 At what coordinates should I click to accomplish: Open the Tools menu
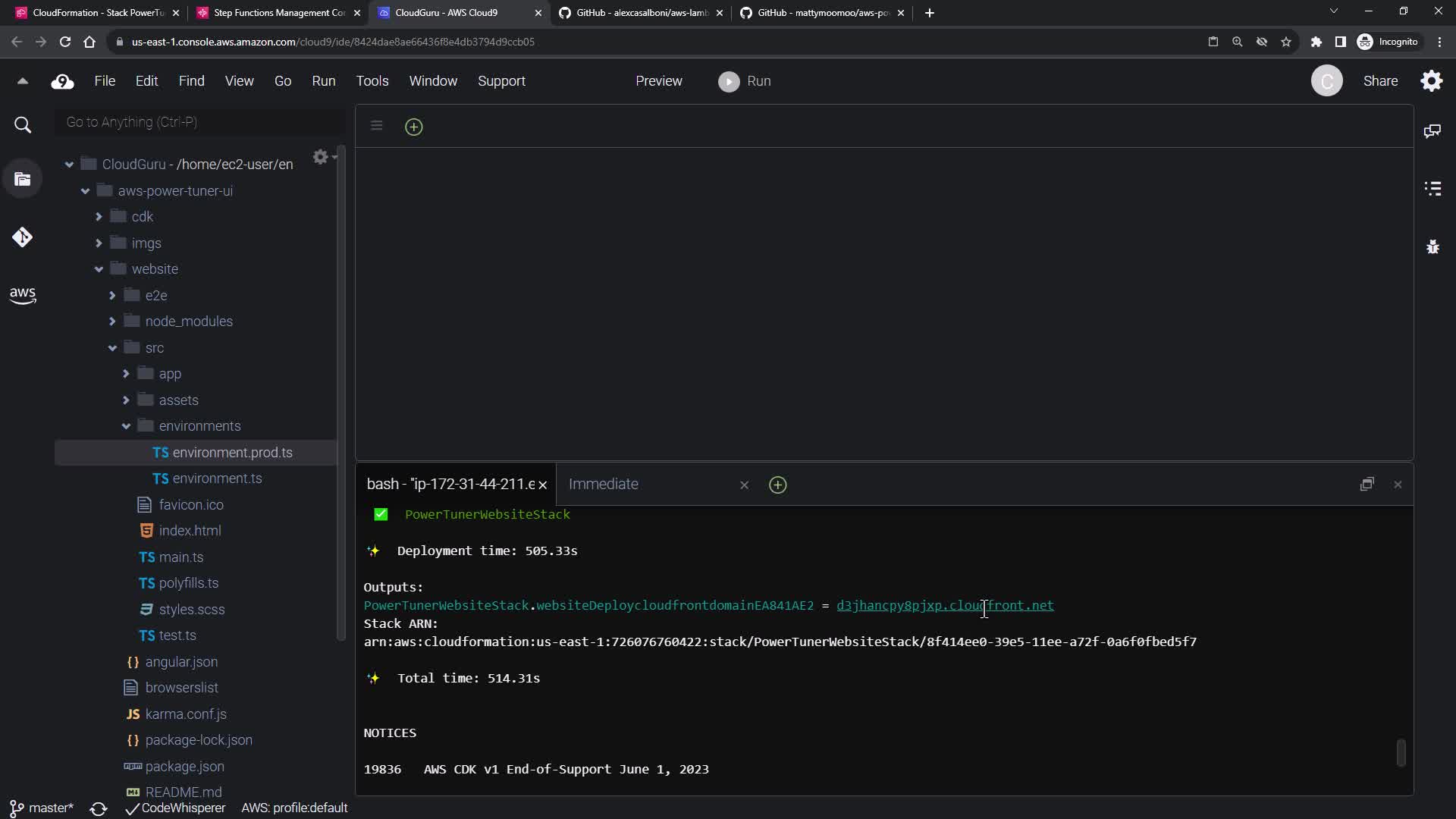click(x=372, y=81)
